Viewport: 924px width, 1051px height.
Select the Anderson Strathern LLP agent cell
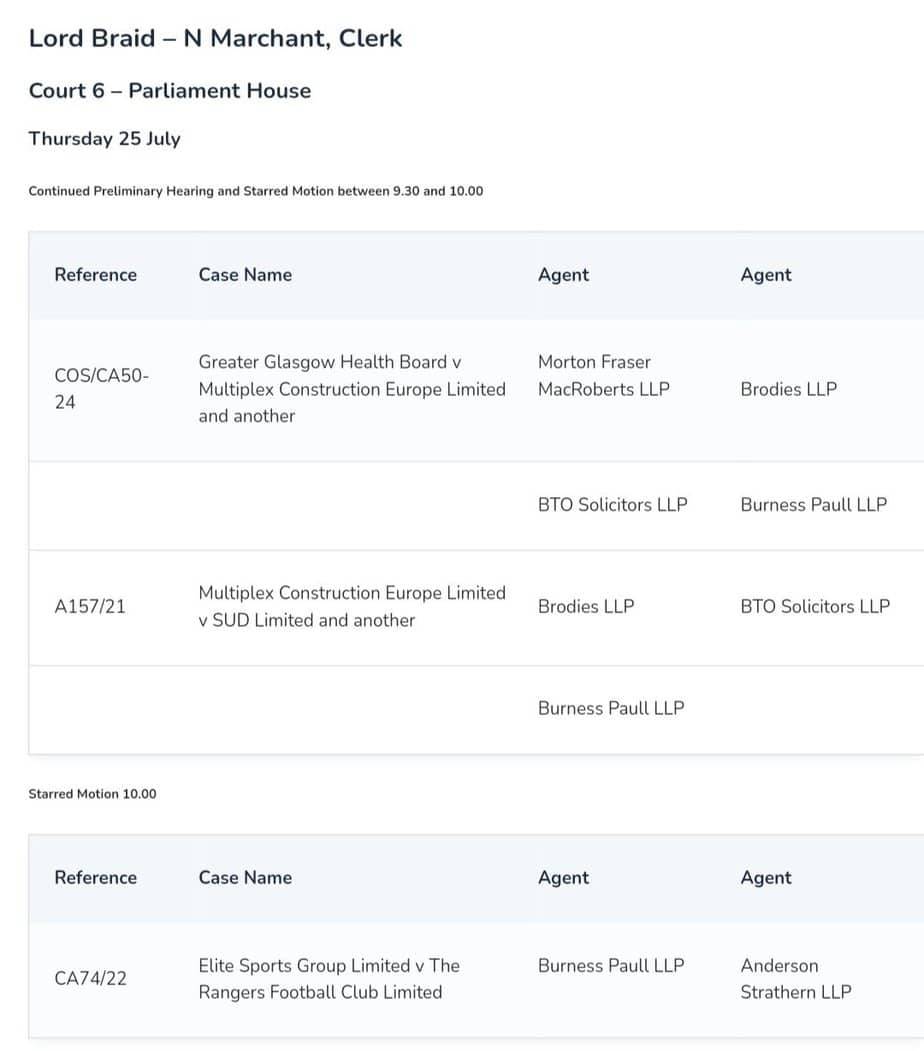click(796, 979)
